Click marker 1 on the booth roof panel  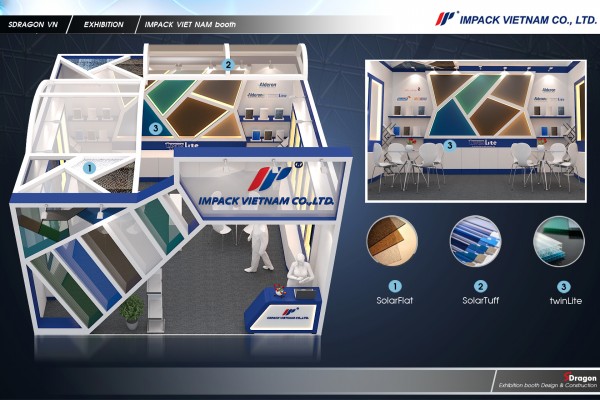pos(90,168)
